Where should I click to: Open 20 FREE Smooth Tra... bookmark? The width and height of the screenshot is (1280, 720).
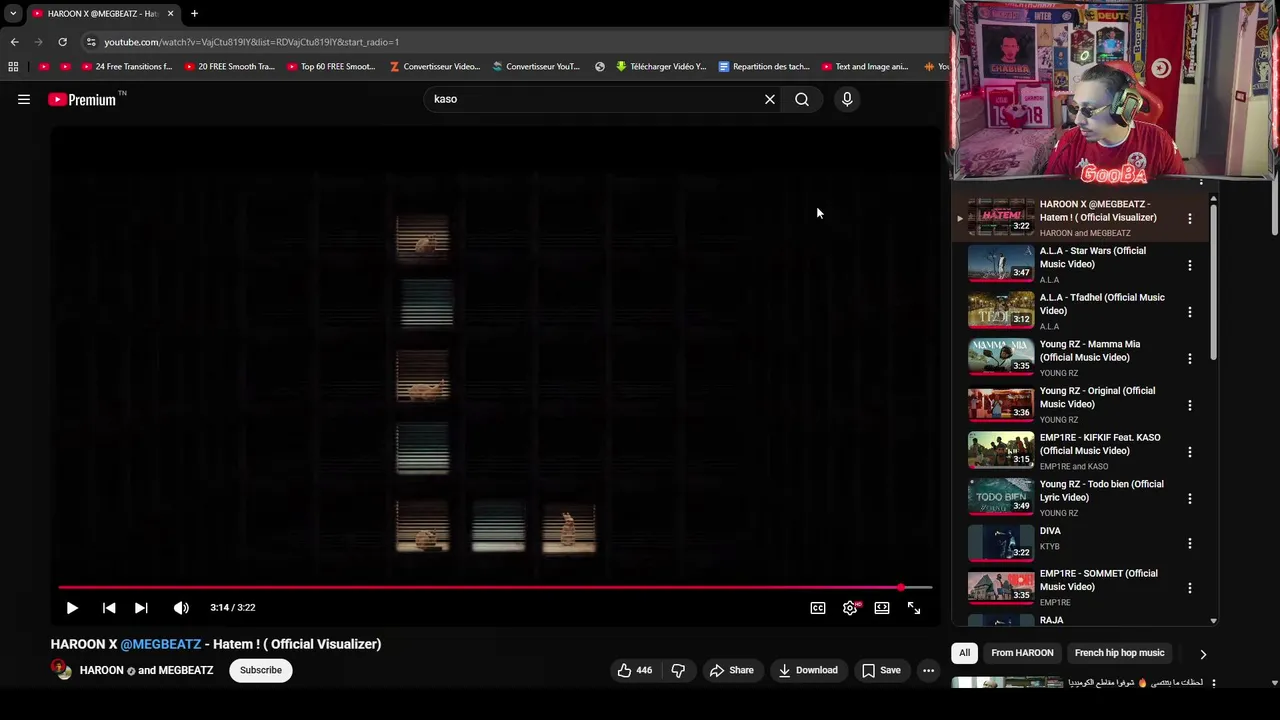tap(229, 67)
